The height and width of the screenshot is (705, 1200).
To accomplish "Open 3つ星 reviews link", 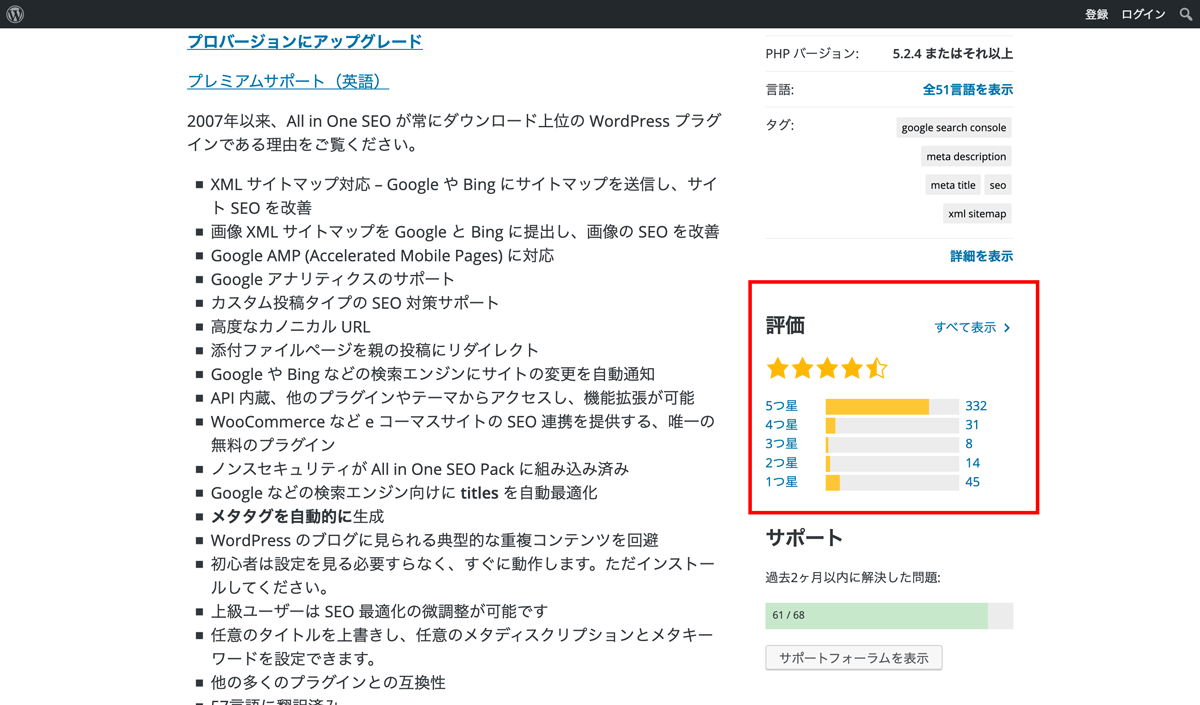I will tap(781, 443).
